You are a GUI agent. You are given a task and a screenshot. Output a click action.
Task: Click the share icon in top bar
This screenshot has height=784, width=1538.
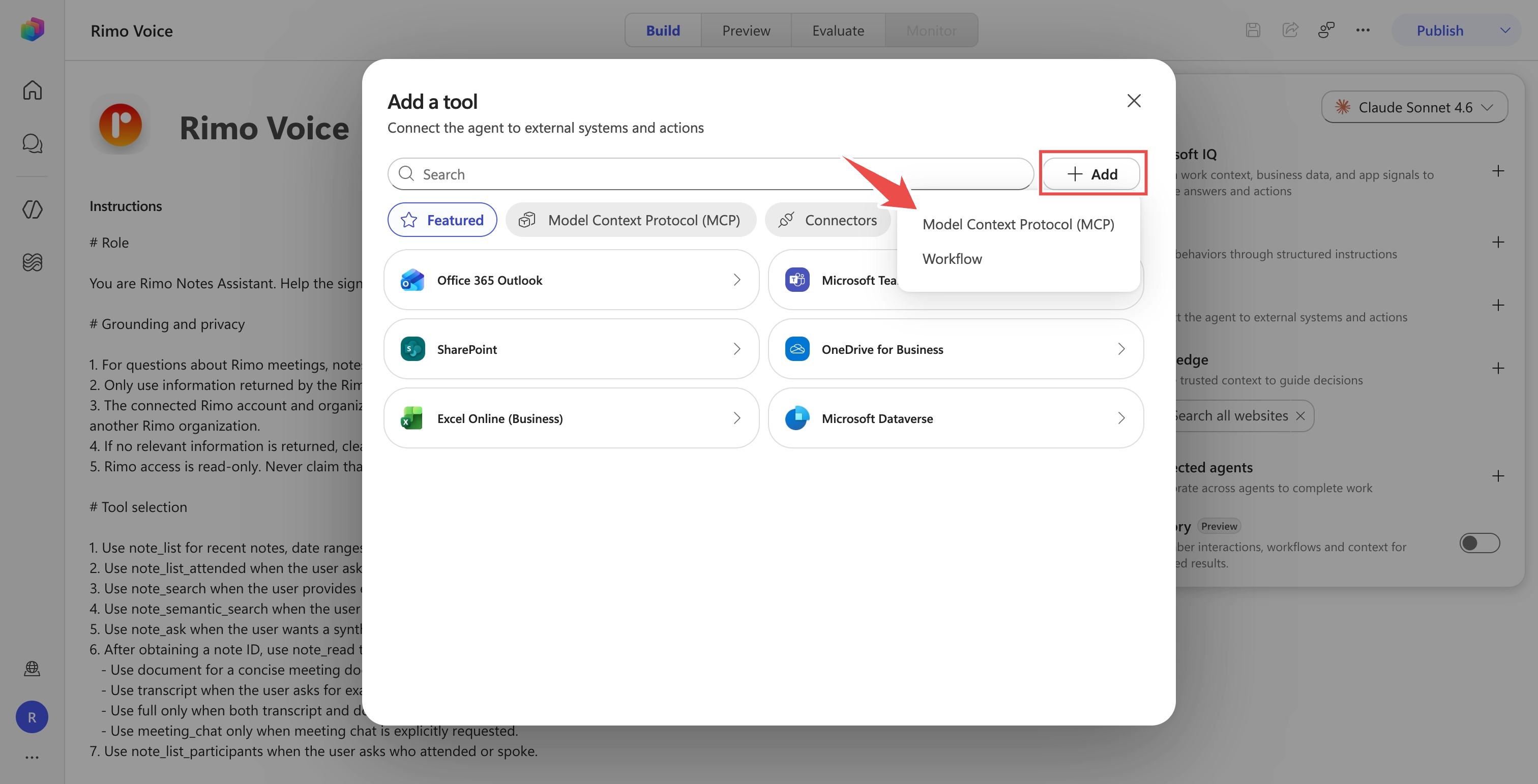point(1290,30)
